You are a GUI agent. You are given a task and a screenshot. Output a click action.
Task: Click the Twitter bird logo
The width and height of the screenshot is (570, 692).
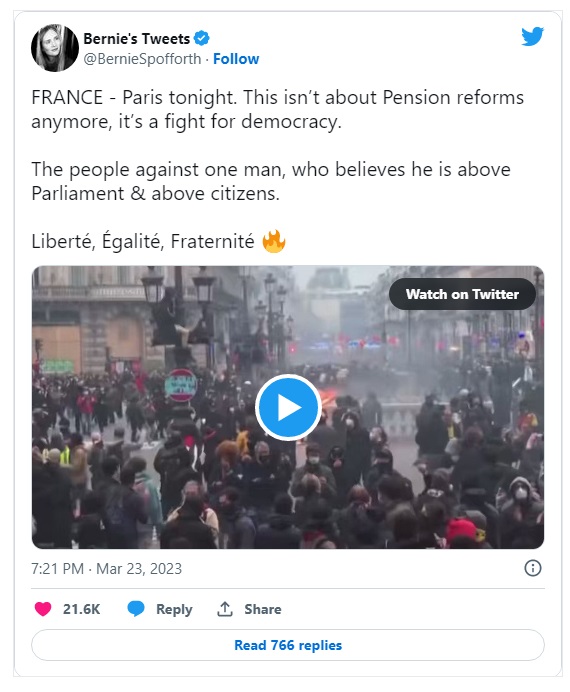[532, 36]
